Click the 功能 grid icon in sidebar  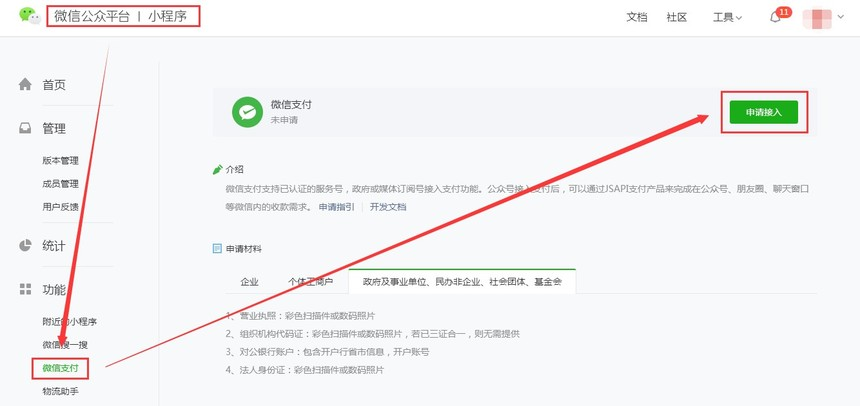tap(26, 289)
